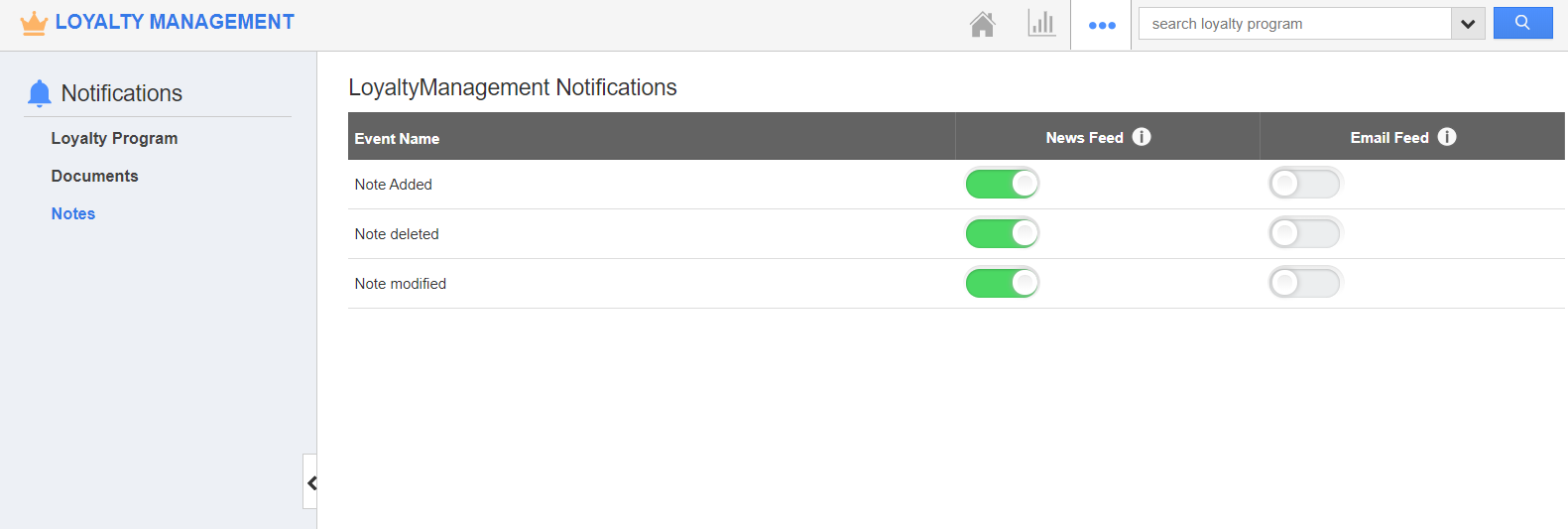This screenshot has width=1568, height=529.
Task: Disable News Feed for Note Added
Action: click(x=1002, y=184)
